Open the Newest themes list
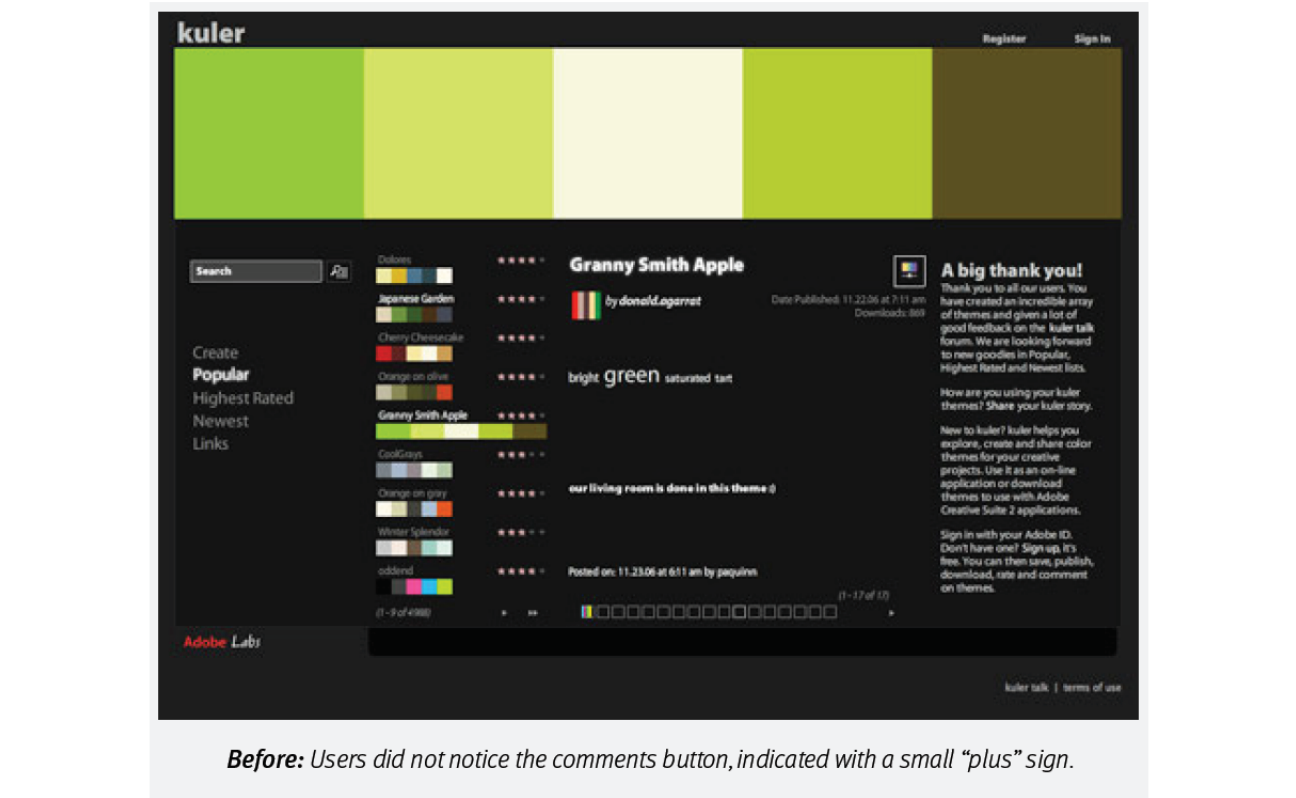 point(220,421)
